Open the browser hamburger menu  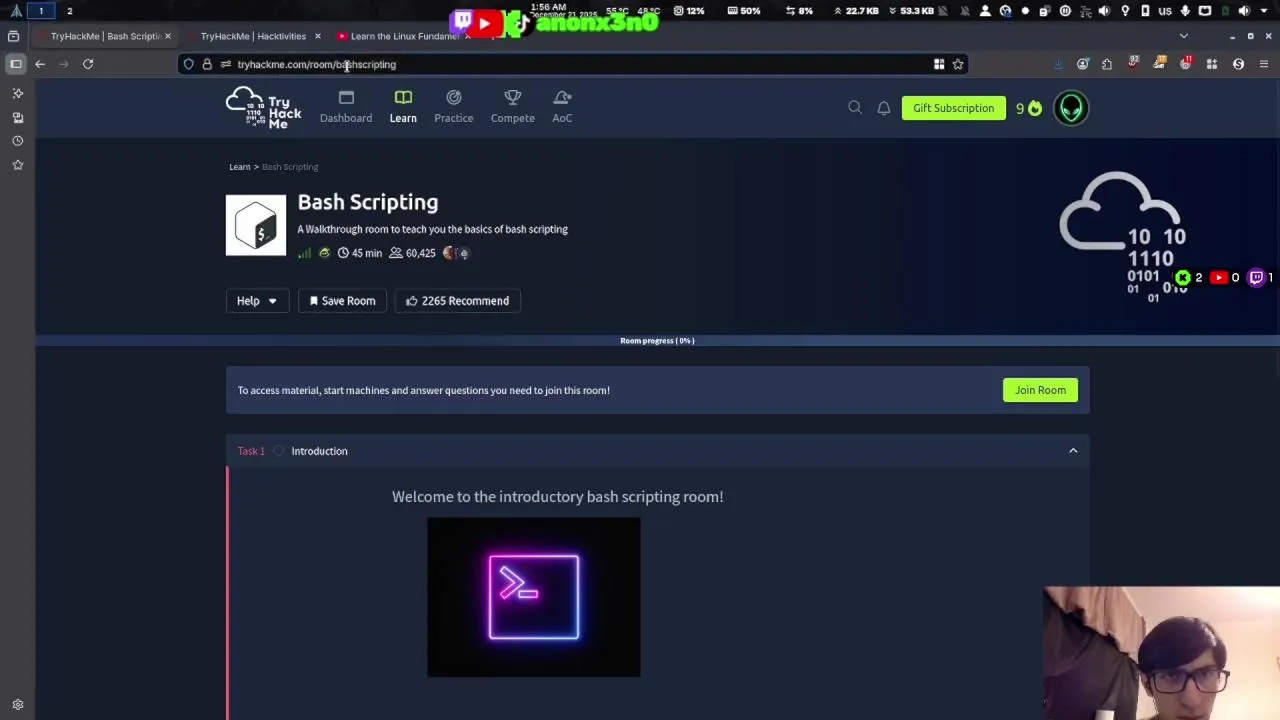coord(1264,64)
